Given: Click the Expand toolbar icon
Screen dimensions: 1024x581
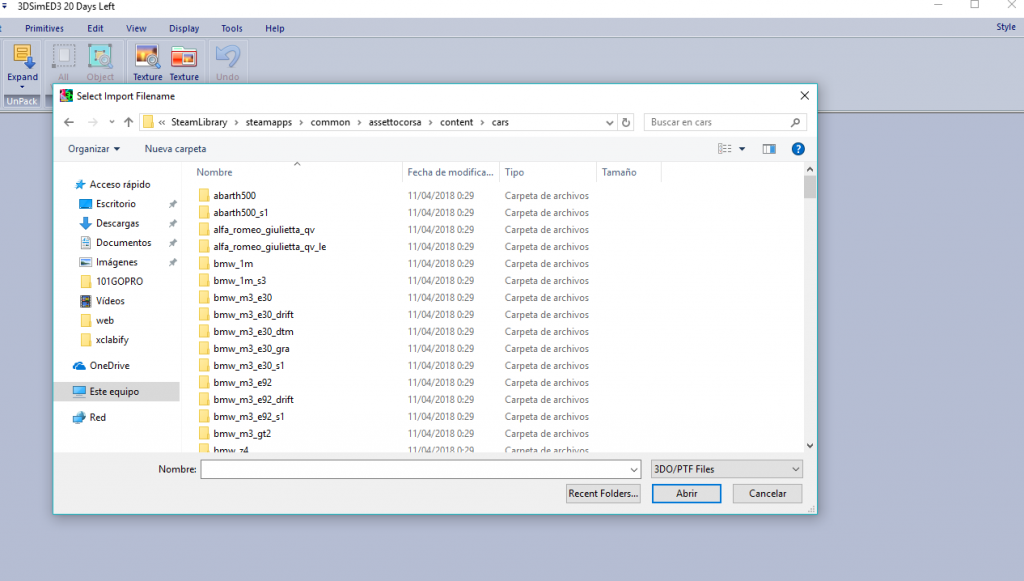Looking at the screenshot, I should pos(22,57).
